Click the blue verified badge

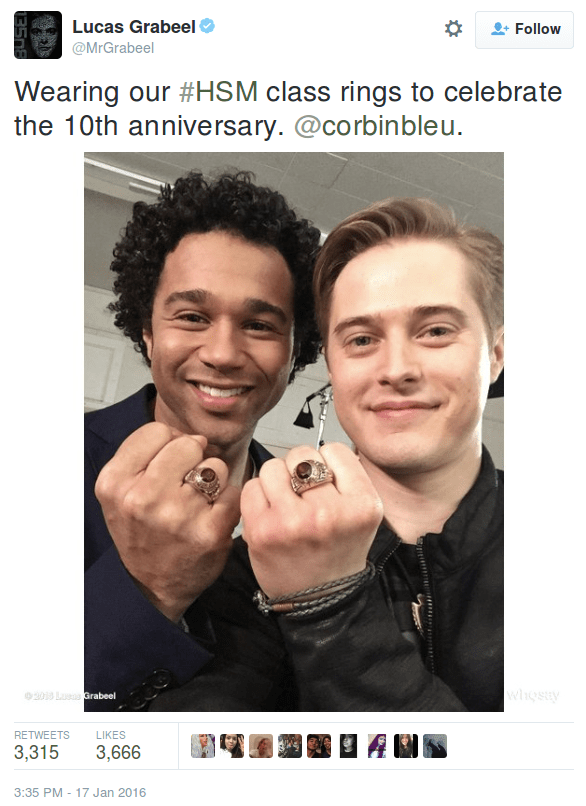click(x=207, y=25)
